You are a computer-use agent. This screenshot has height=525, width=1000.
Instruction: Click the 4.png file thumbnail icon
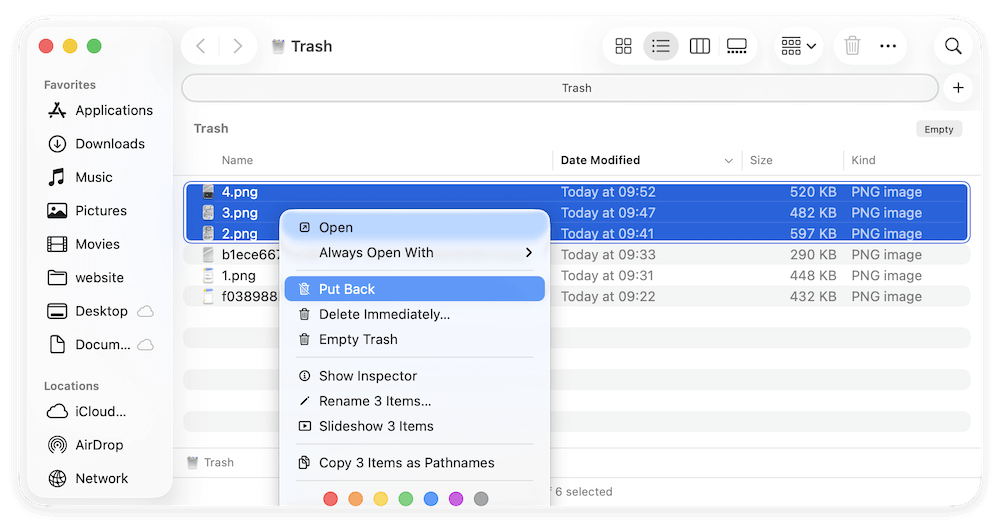pos(208,192)
